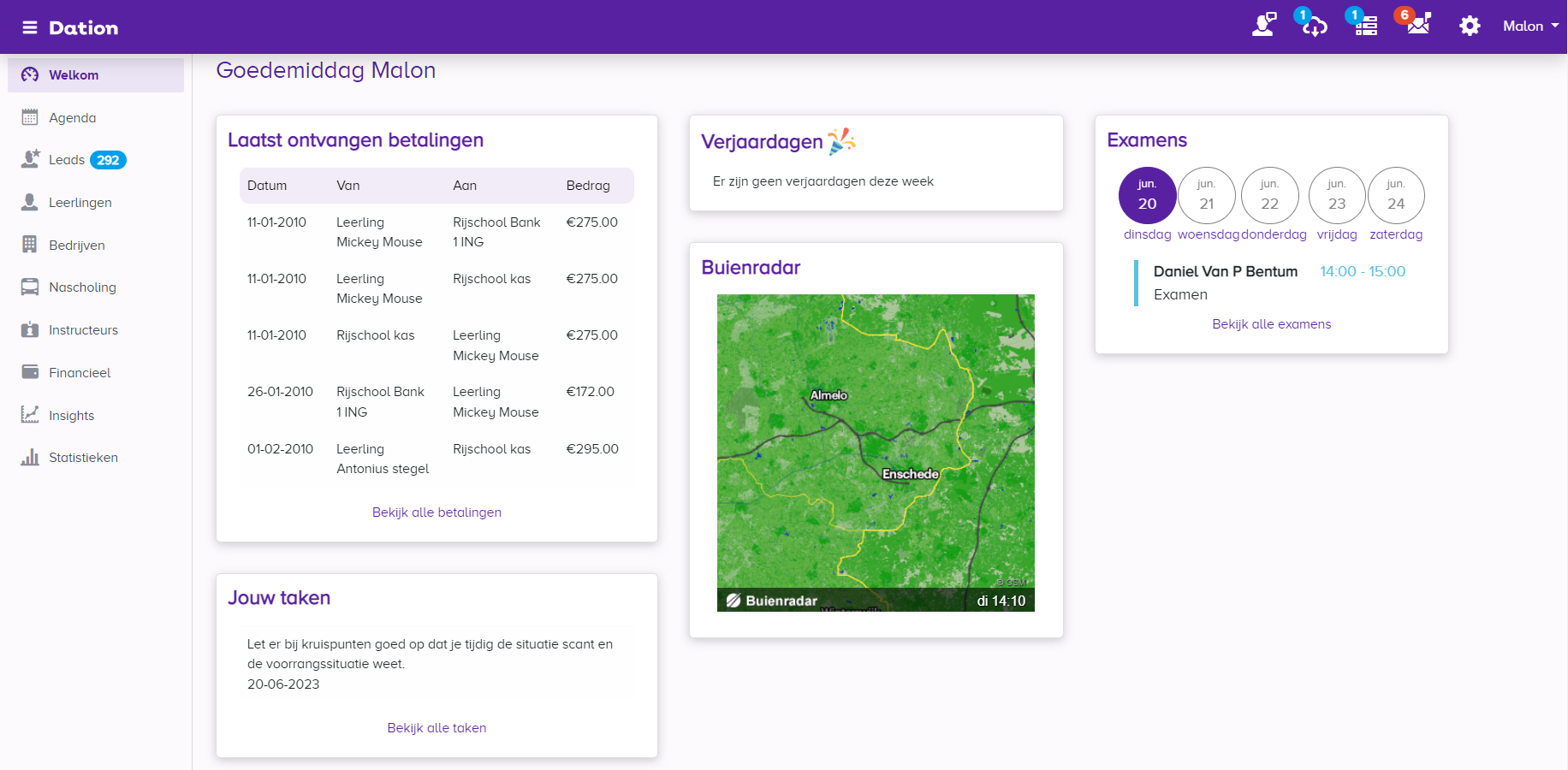Click the Welkom dashboard icon
Screen dimensions: 1568x770
30,74
